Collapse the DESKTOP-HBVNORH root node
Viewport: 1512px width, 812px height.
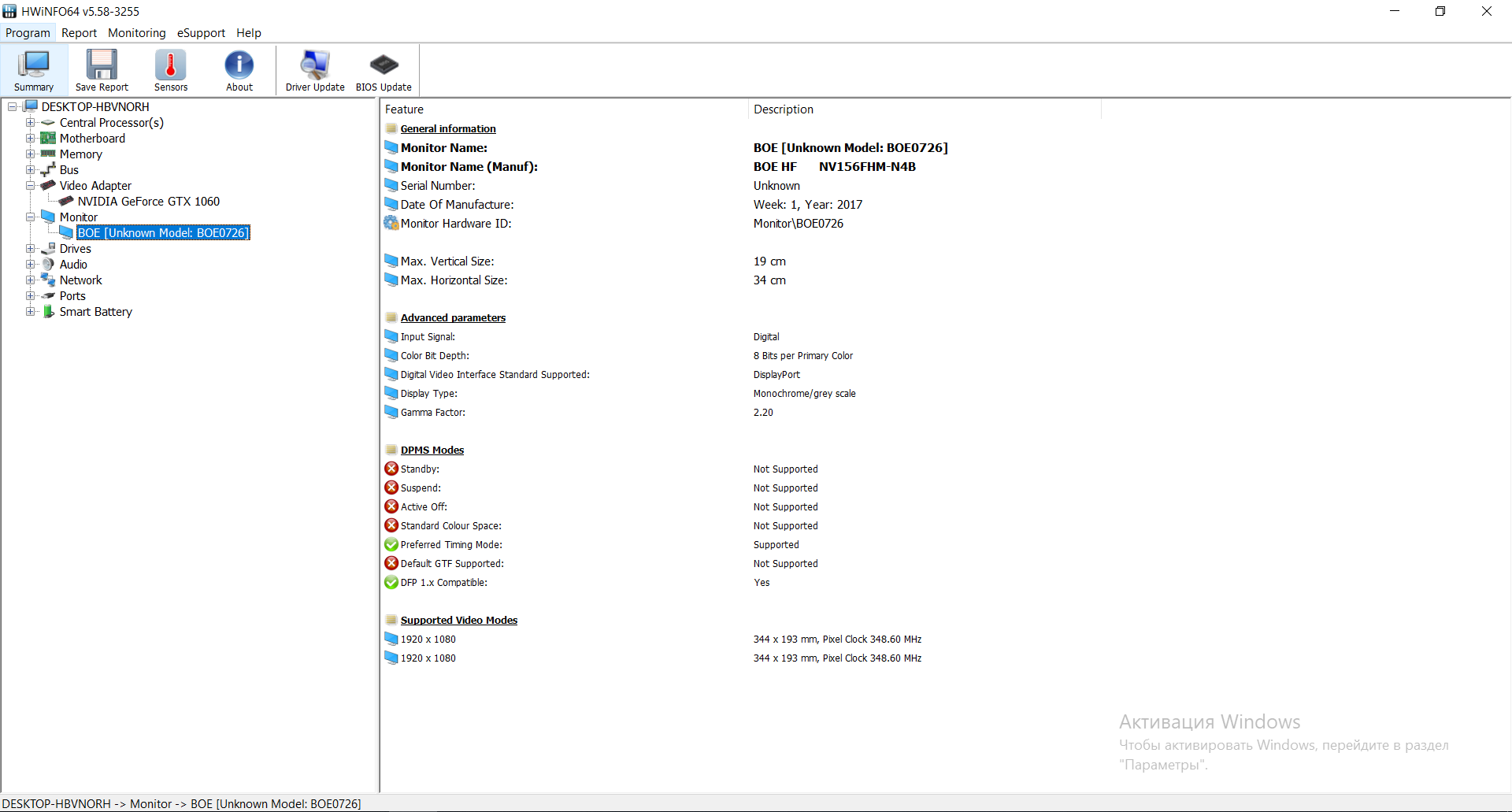(13, 107)
